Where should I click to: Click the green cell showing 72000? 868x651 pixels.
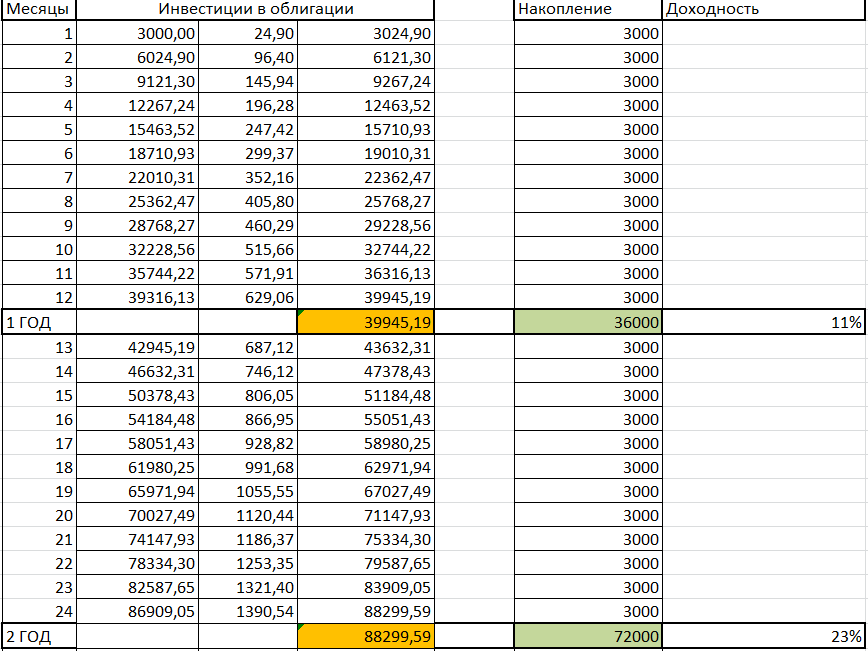[x=588, y=636]
